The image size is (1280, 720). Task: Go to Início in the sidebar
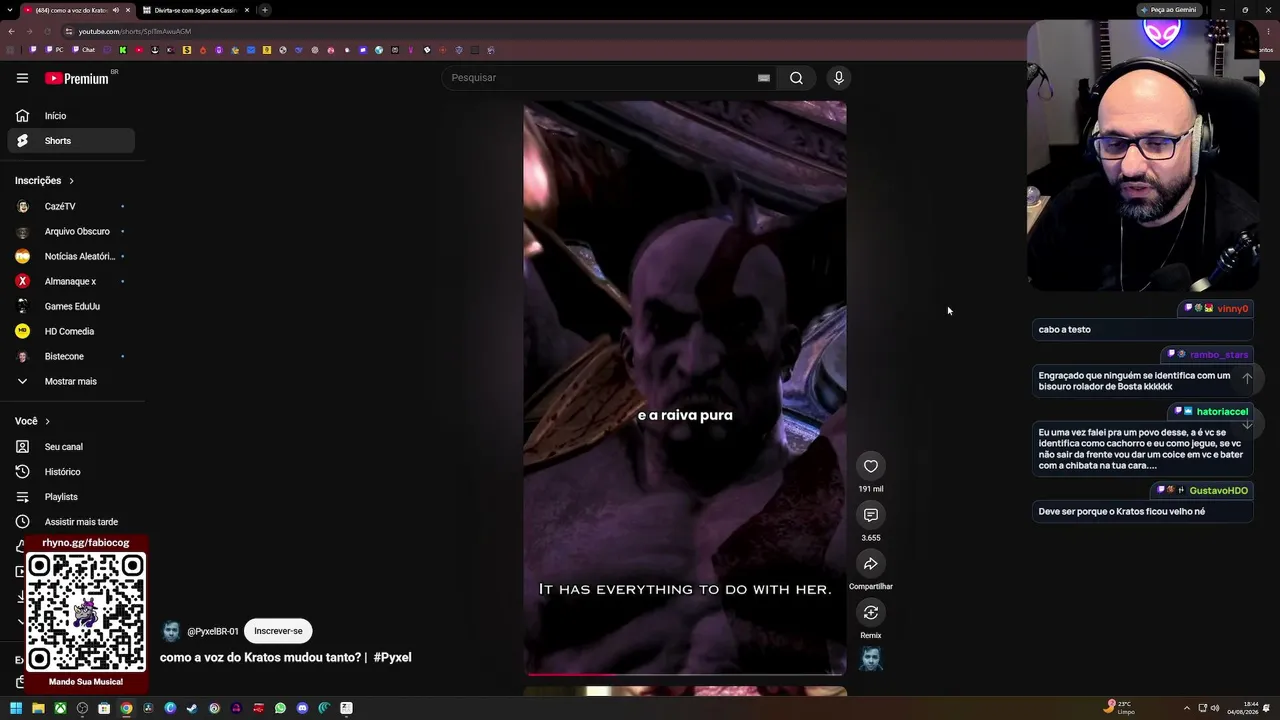pos(71,116)
